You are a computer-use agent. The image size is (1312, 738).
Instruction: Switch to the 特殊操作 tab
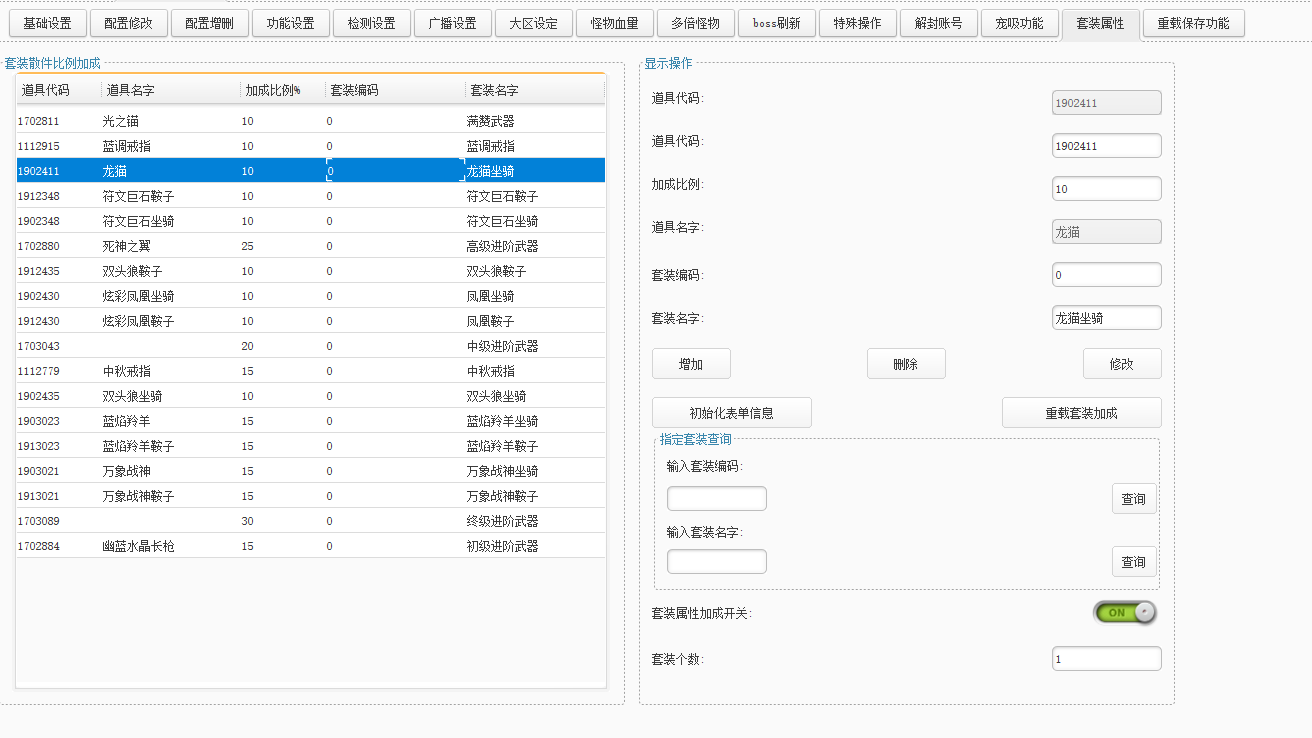coord(857,23)
